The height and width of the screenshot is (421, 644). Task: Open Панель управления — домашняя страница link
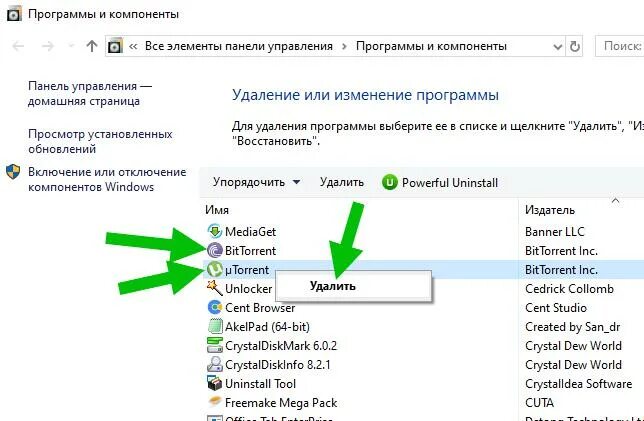click(x=90, y=93)
